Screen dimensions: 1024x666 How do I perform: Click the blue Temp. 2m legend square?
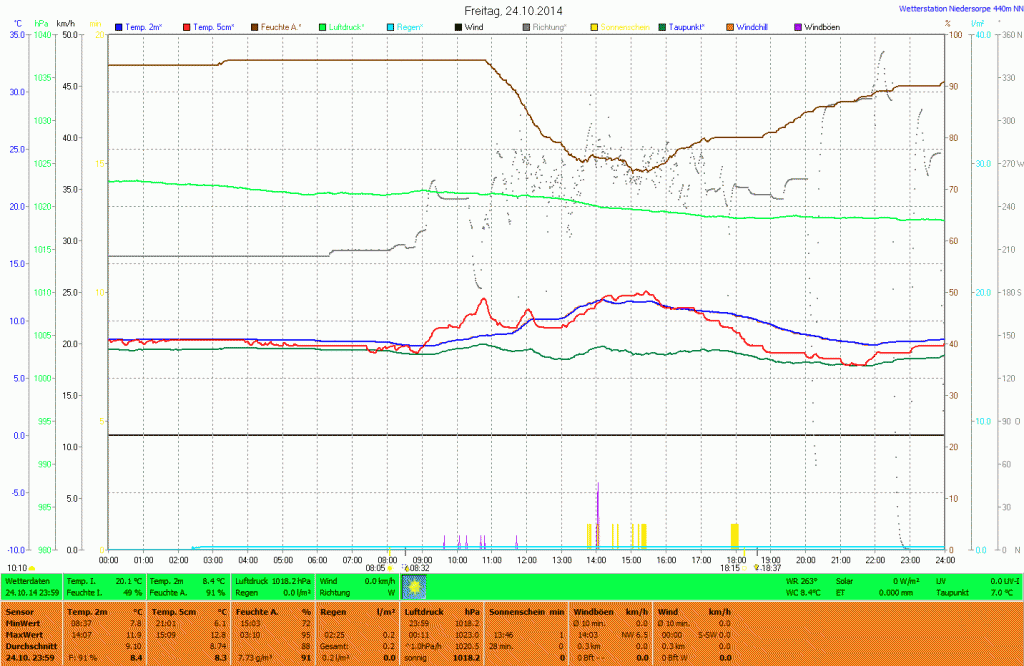(x=120, y=26)
